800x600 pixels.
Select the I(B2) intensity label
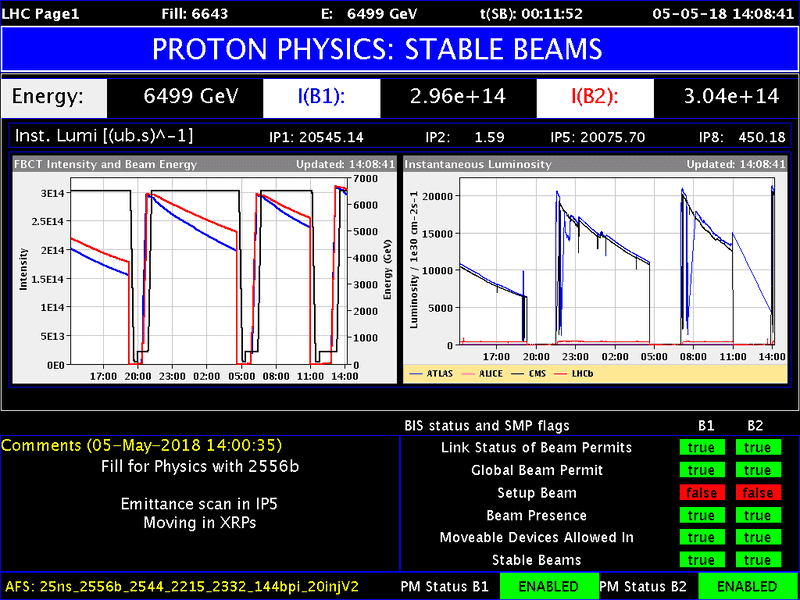[595, 96]
